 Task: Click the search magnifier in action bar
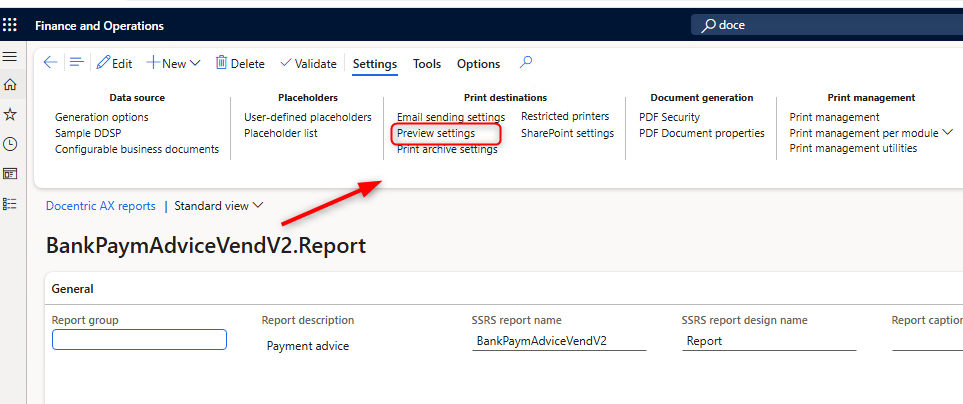pyautogui.click(x=526, y=62)
